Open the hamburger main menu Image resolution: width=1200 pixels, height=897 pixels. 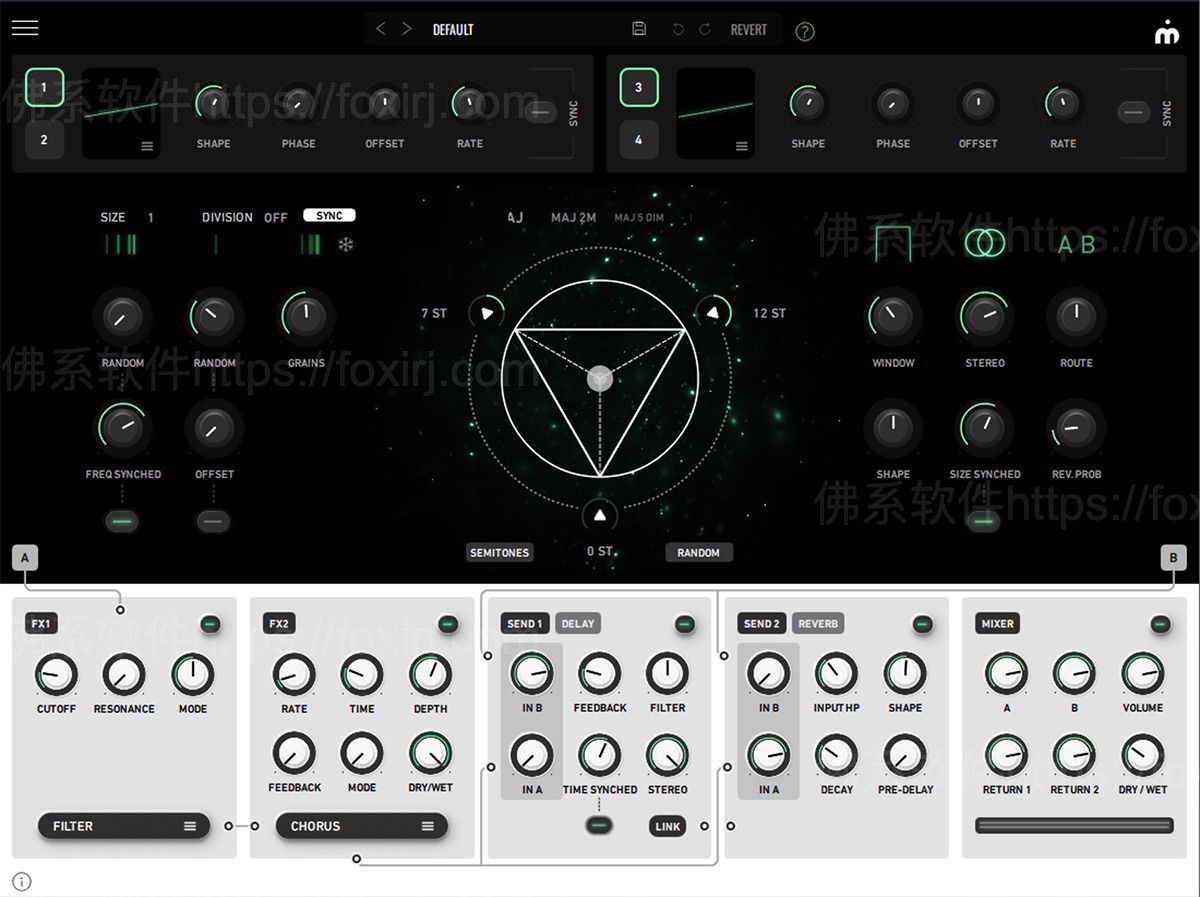(25, 28)
